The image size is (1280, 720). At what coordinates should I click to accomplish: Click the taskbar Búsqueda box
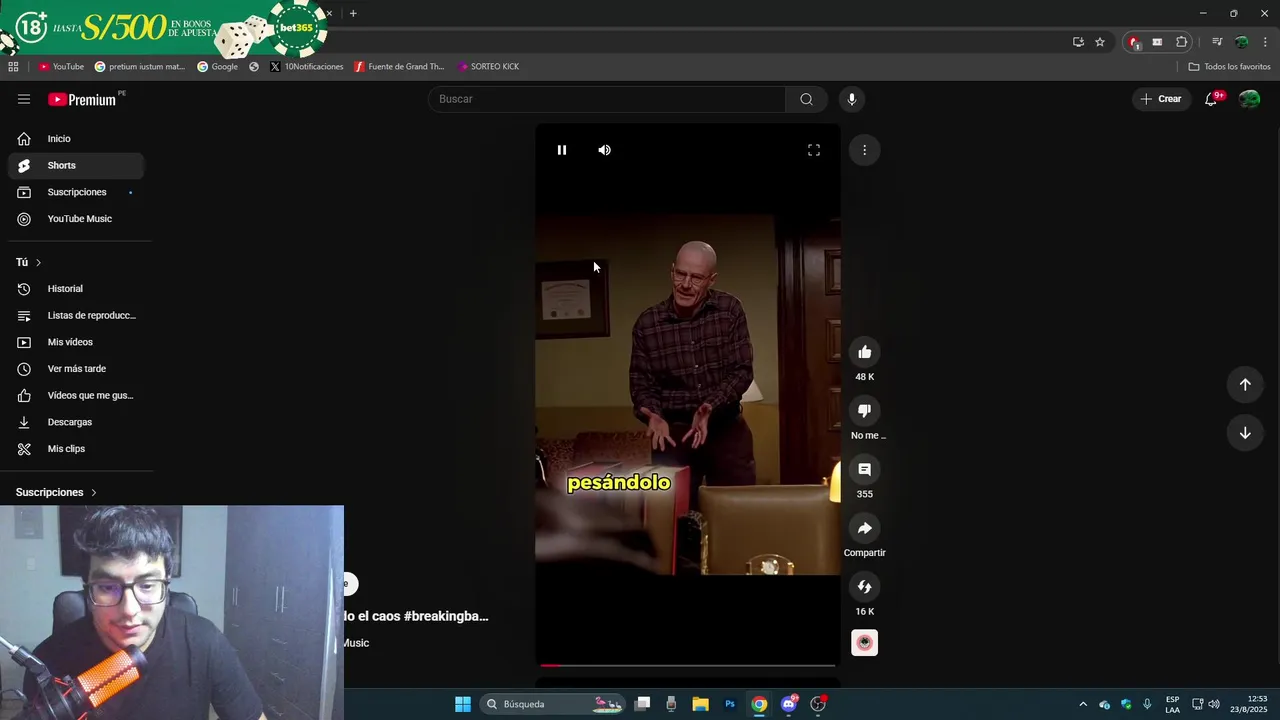(553, 704)
